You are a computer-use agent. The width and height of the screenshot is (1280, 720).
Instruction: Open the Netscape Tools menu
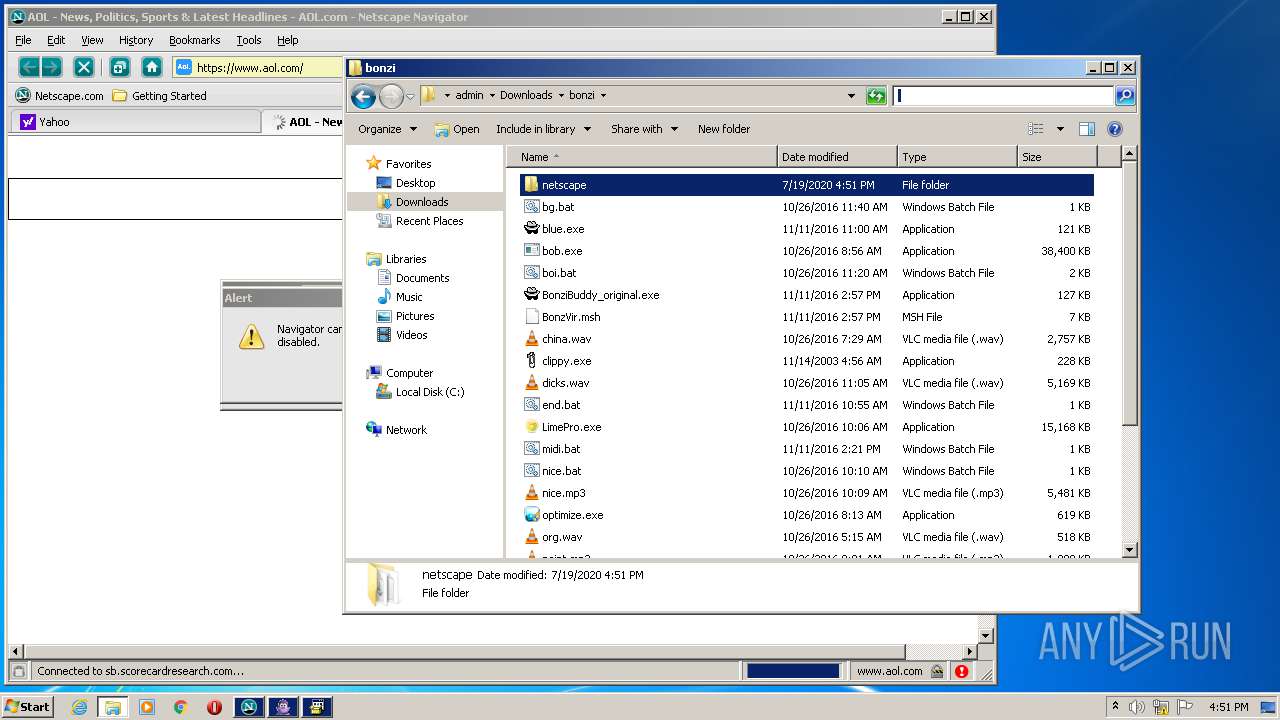(x=249, y=40)
